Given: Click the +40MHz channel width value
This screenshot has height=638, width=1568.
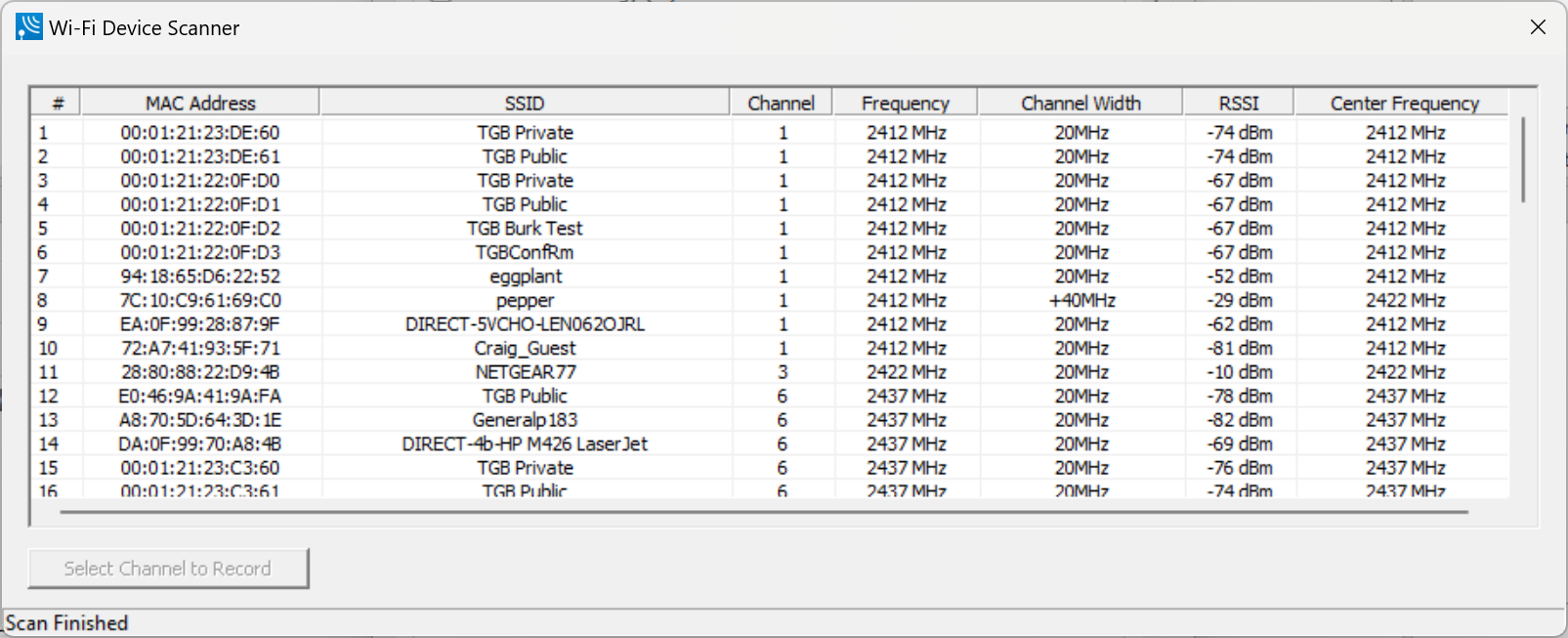Looking at the screenshot, I should (1081, 300).
